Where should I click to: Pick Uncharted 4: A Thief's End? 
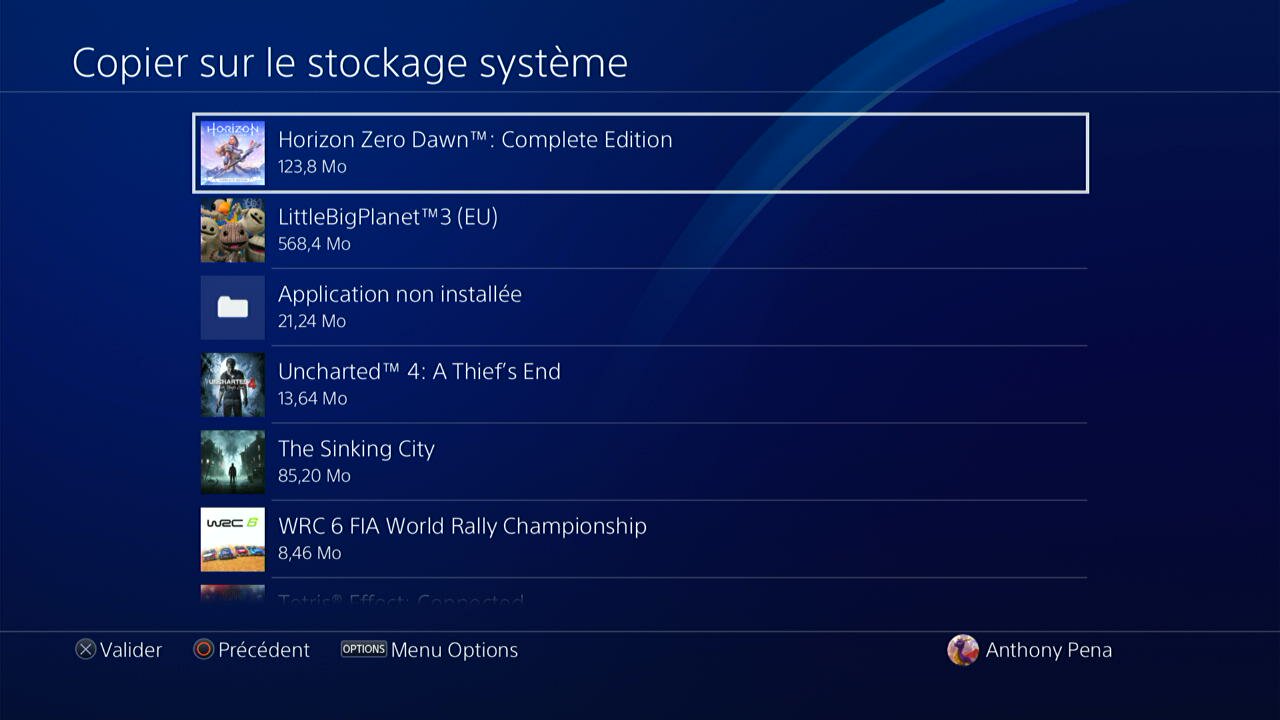point(640,384)
